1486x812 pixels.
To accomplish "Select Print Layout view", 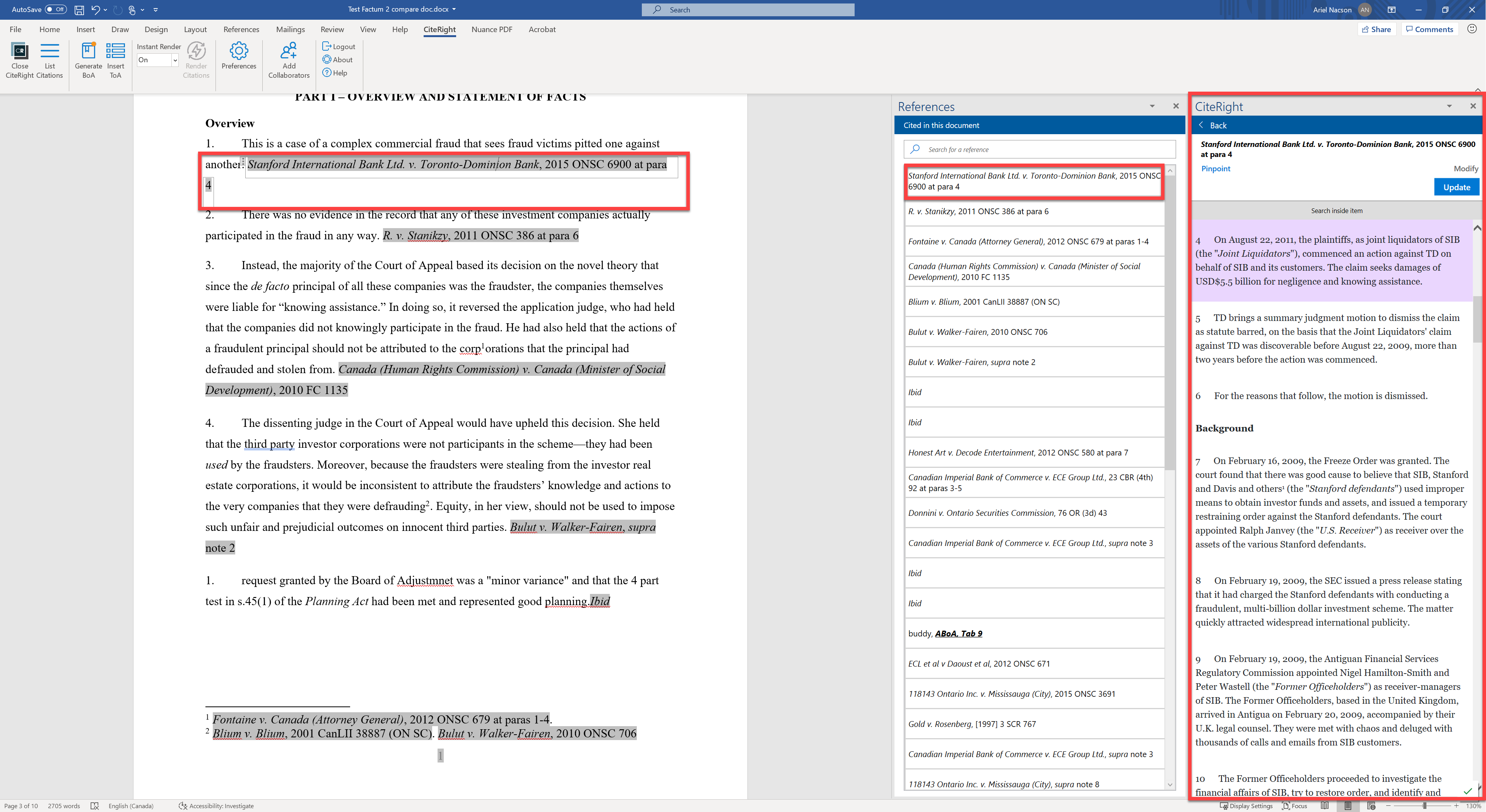I will click(1348, 806).
